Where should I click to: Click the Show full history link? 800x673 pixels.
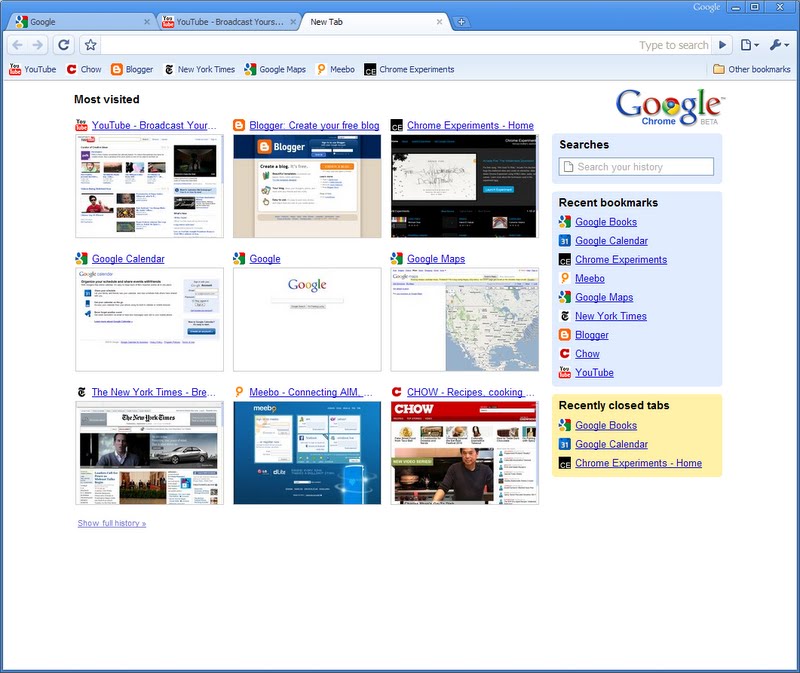pos(111,523)
